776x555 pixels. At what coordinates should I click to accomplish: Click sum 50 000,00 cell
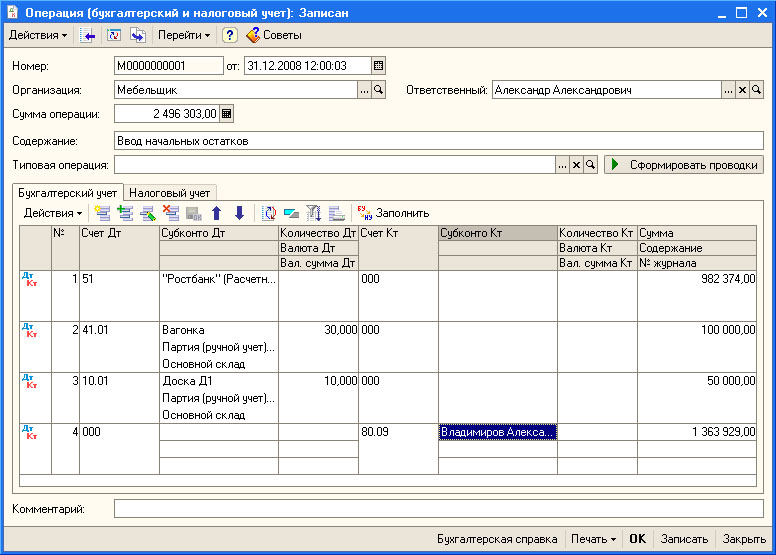coord(697,381)
